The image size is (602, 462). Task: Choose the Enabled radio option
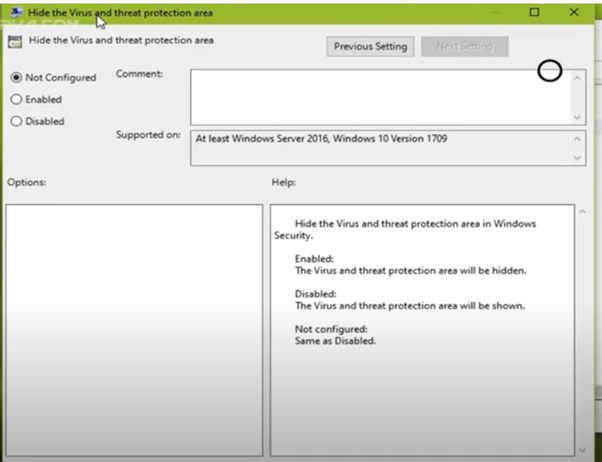16,100
